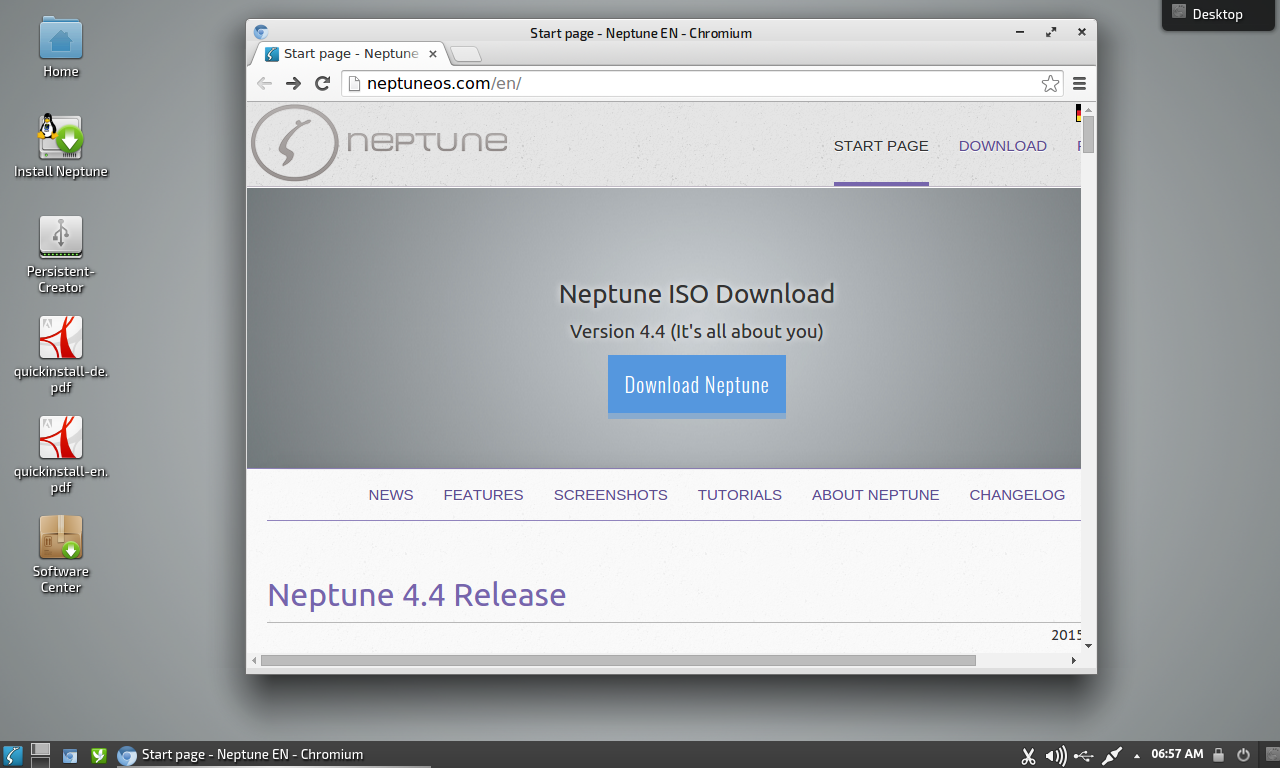Open the Home folder desktop icon
Viewport: 1280px width, 768px height.
pos(61,47)
